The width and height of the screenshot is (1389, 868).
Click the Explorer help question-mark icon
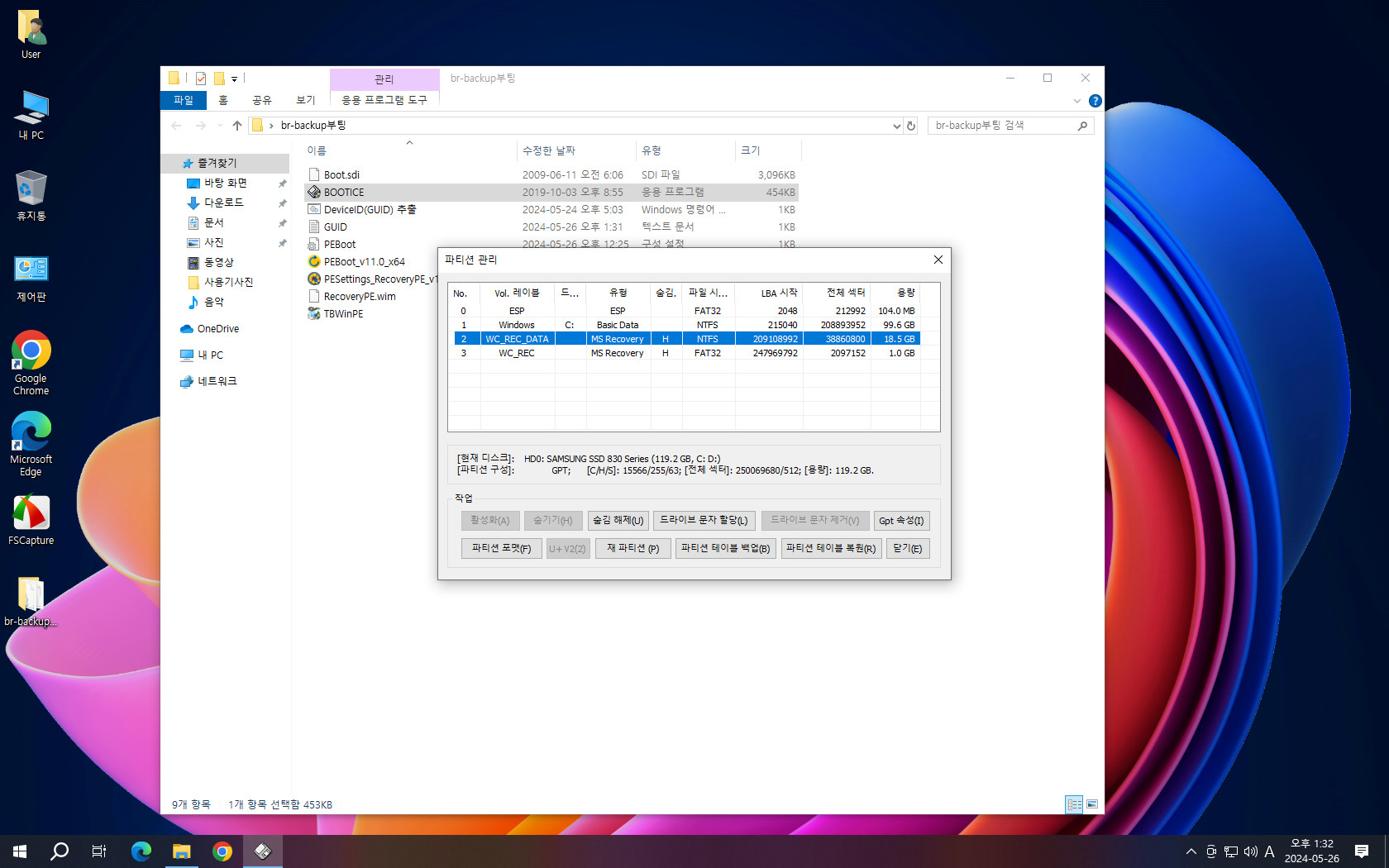(x=1095, y=101)
